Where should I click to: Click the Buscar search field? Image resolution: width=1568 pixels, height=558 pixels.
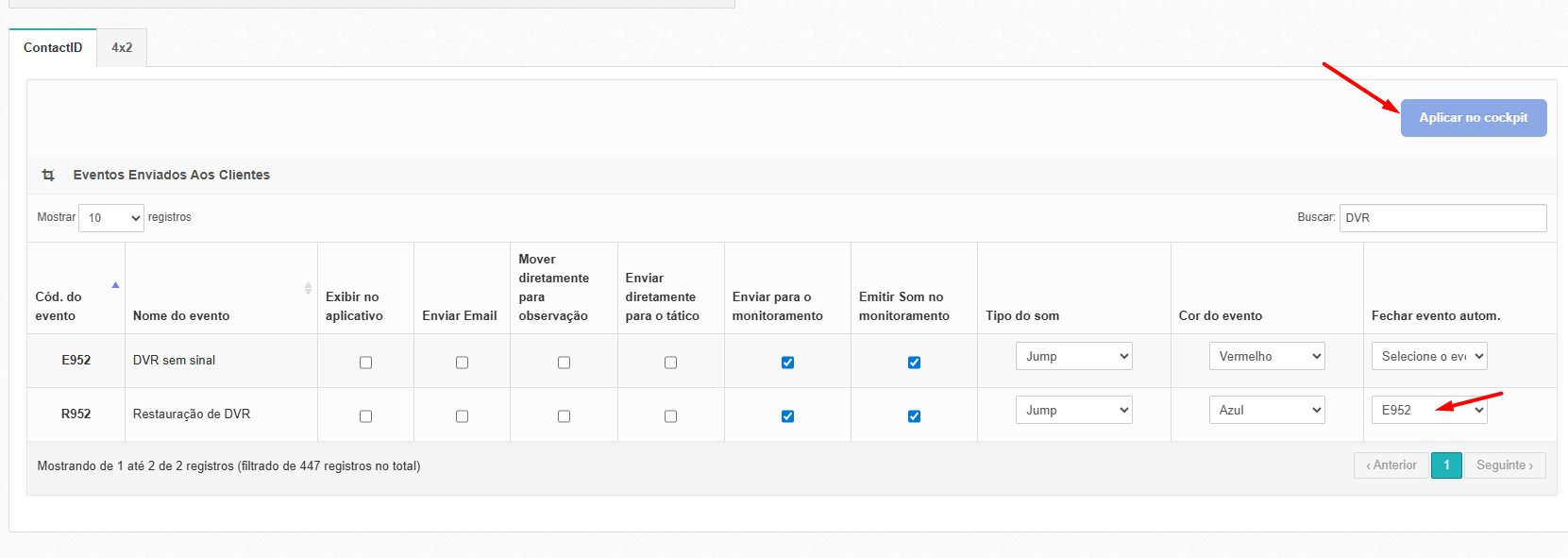coord(1442,218)
